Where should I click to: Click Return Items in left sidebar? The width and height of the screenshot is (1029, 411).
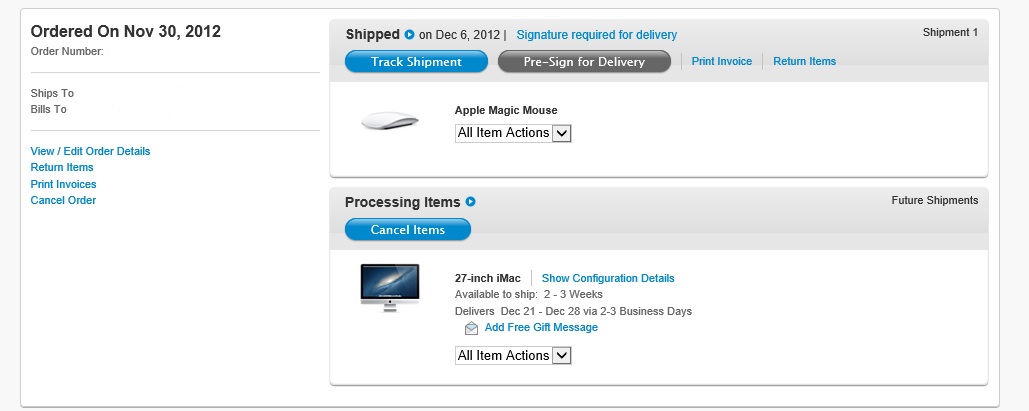click(x=62, y=167)
